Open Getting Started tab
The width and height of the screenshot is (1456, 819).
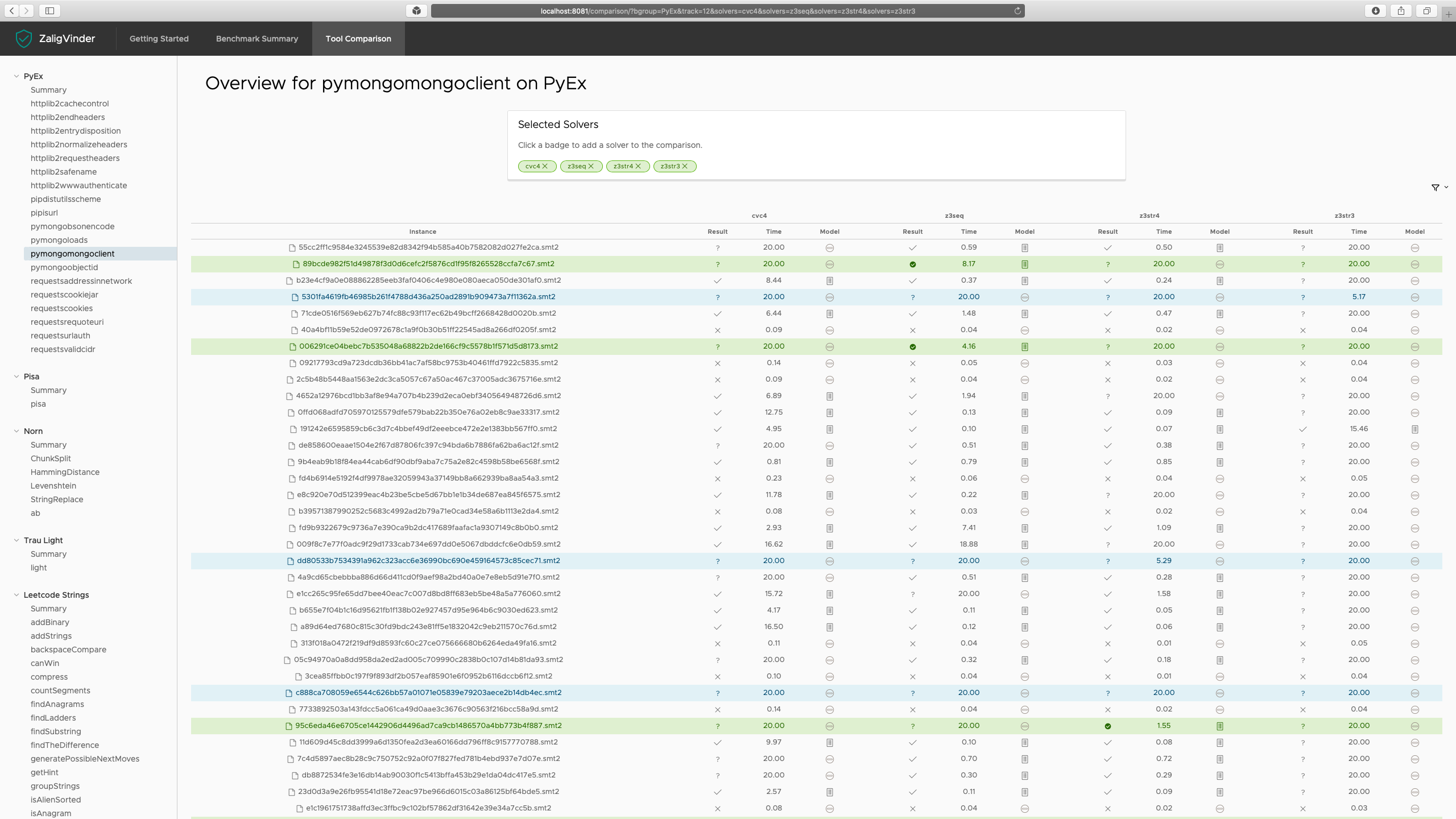pyautogui.click(x=159, y=39)
